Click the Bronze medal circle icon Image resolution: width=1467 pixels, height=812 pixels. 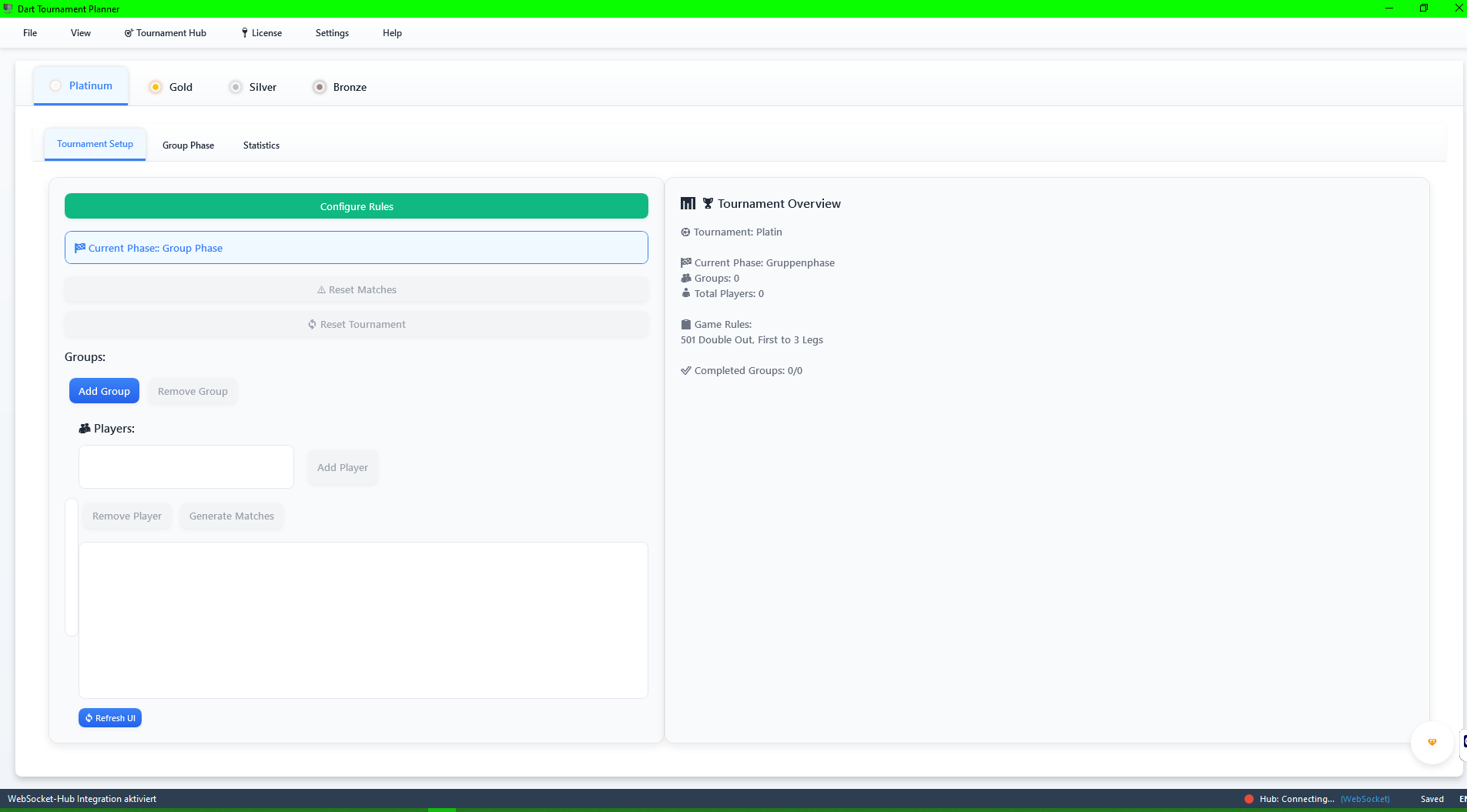[x=320, y=87]
